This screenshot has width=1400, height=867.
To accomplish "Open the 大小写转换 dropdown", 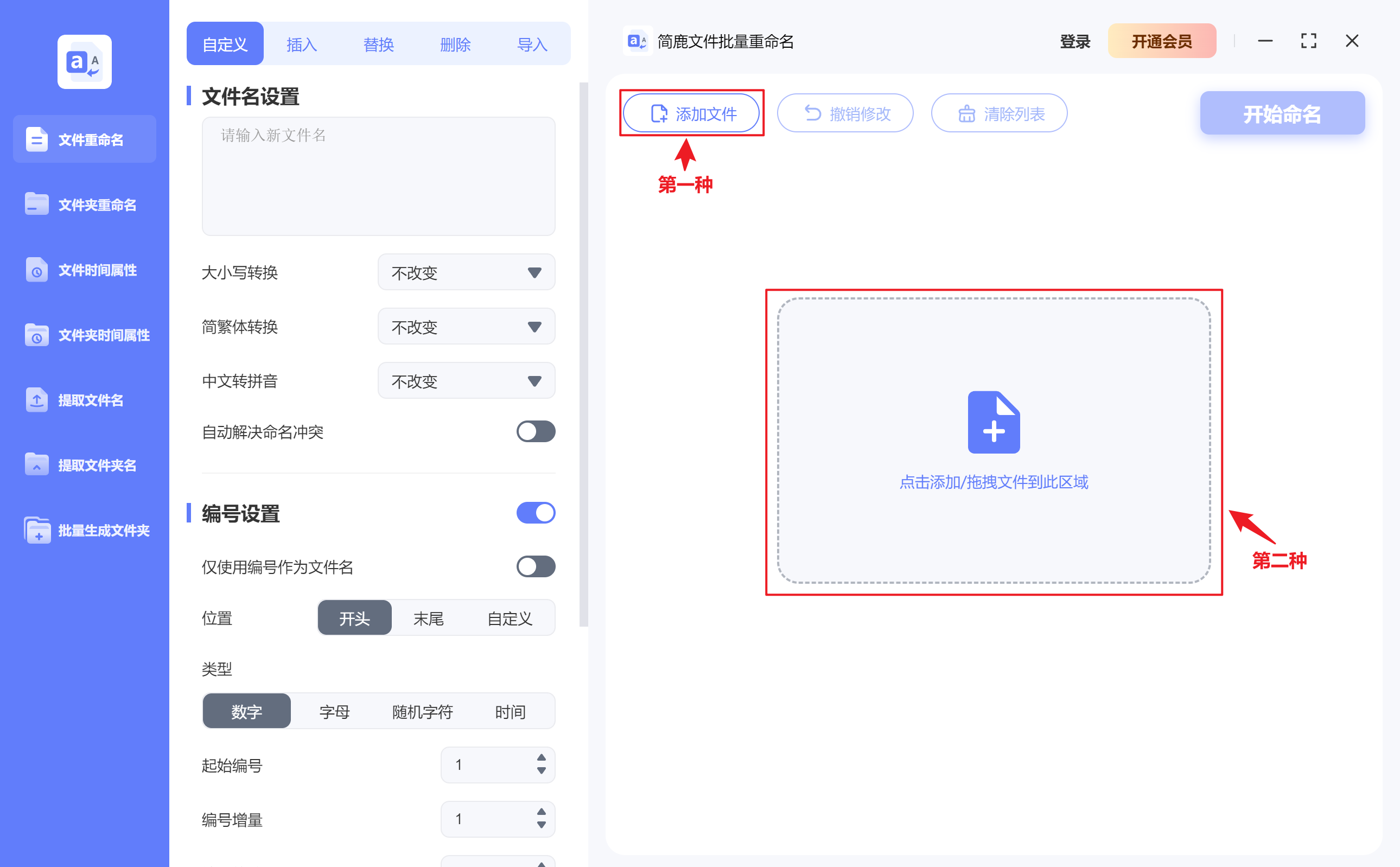I will [466, 272].
